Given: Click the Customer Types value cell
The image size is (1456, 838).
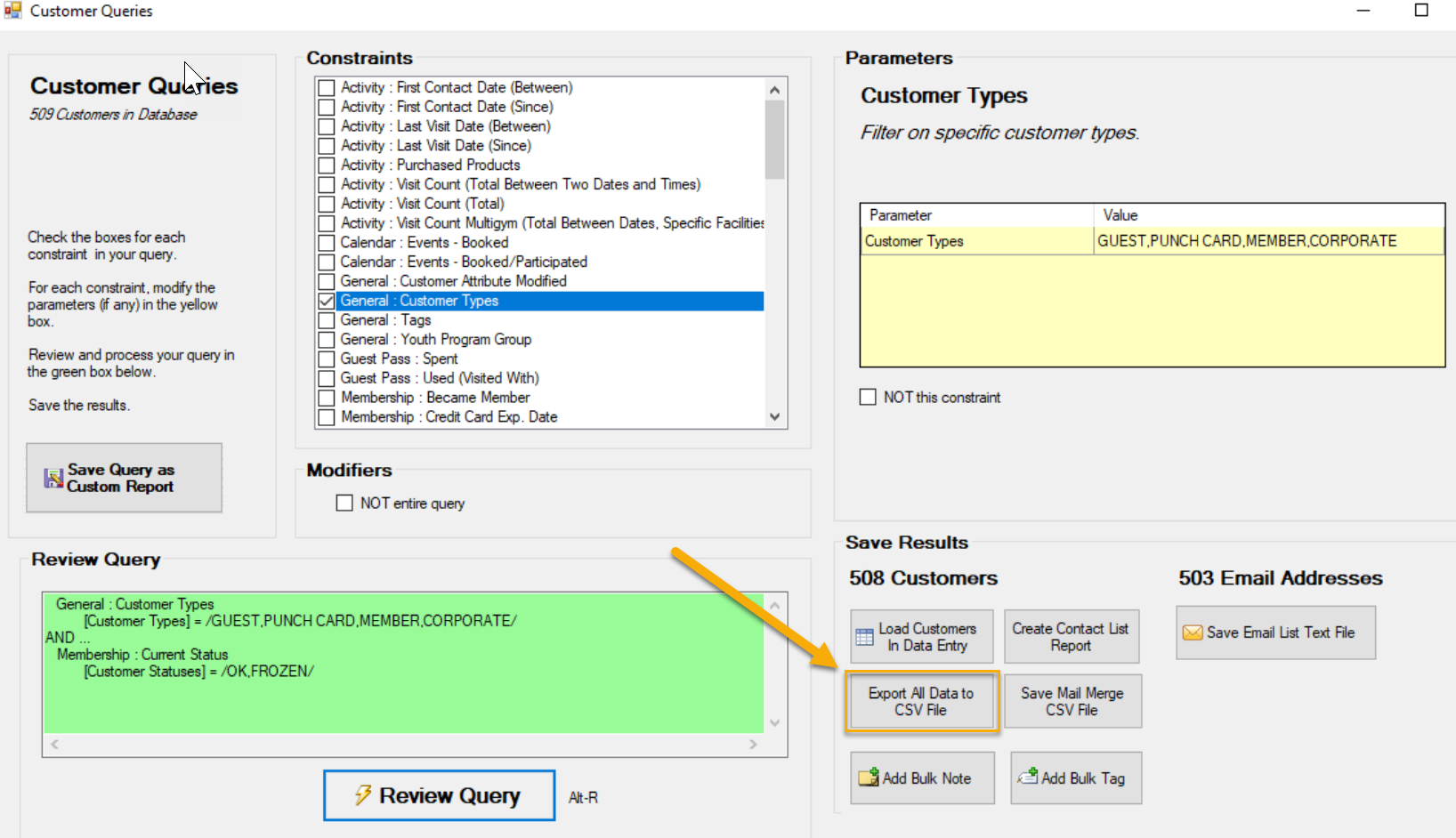Looking at the screenshot, I should pyautogui.click(x=1268, y=241).
